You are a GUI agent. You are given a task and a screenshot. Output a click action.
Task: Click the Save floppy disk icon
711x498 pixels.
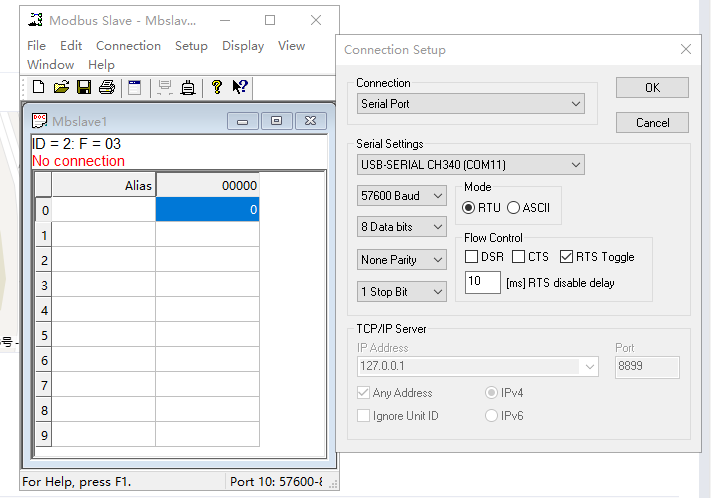[x=84, y=88]
